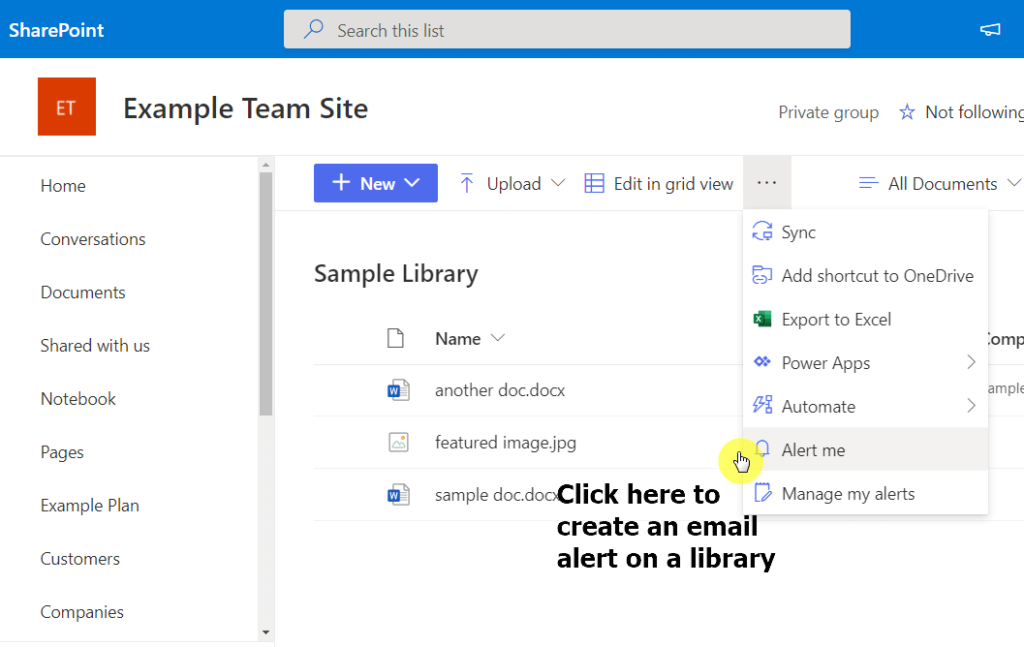The image size is (1024, 647).
Task: Open Example Plan in the navigation
Action: [x=89, y=505]
